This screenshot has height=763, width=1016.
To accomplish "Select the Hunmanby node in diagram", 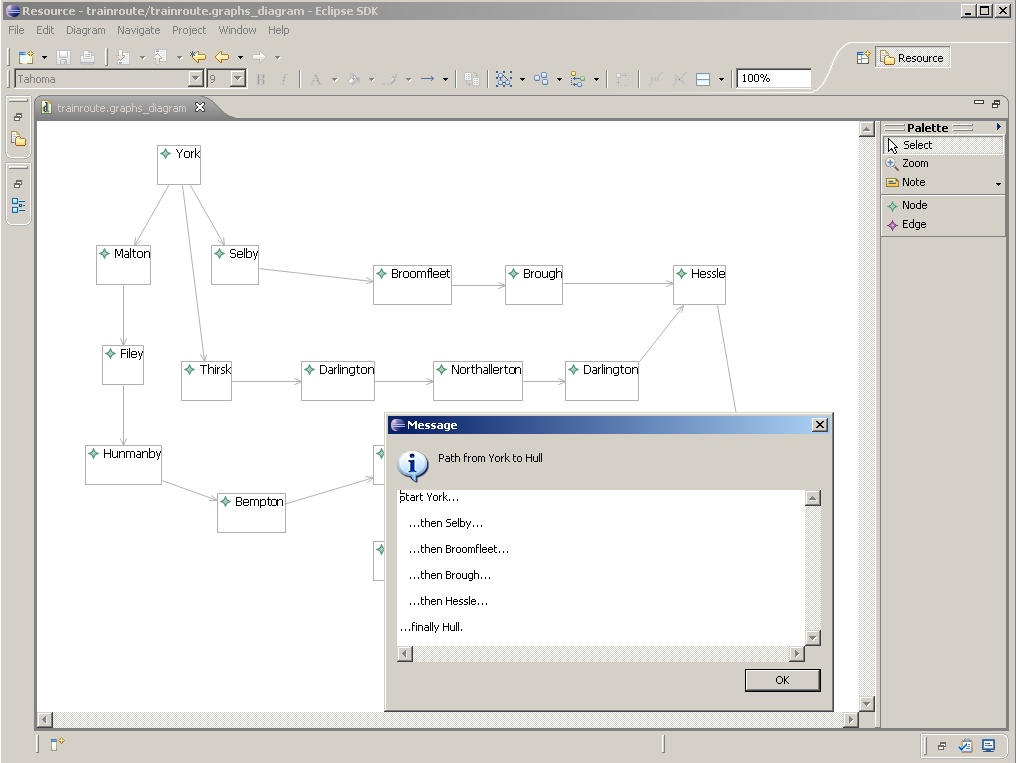I will tap(123, 465).
